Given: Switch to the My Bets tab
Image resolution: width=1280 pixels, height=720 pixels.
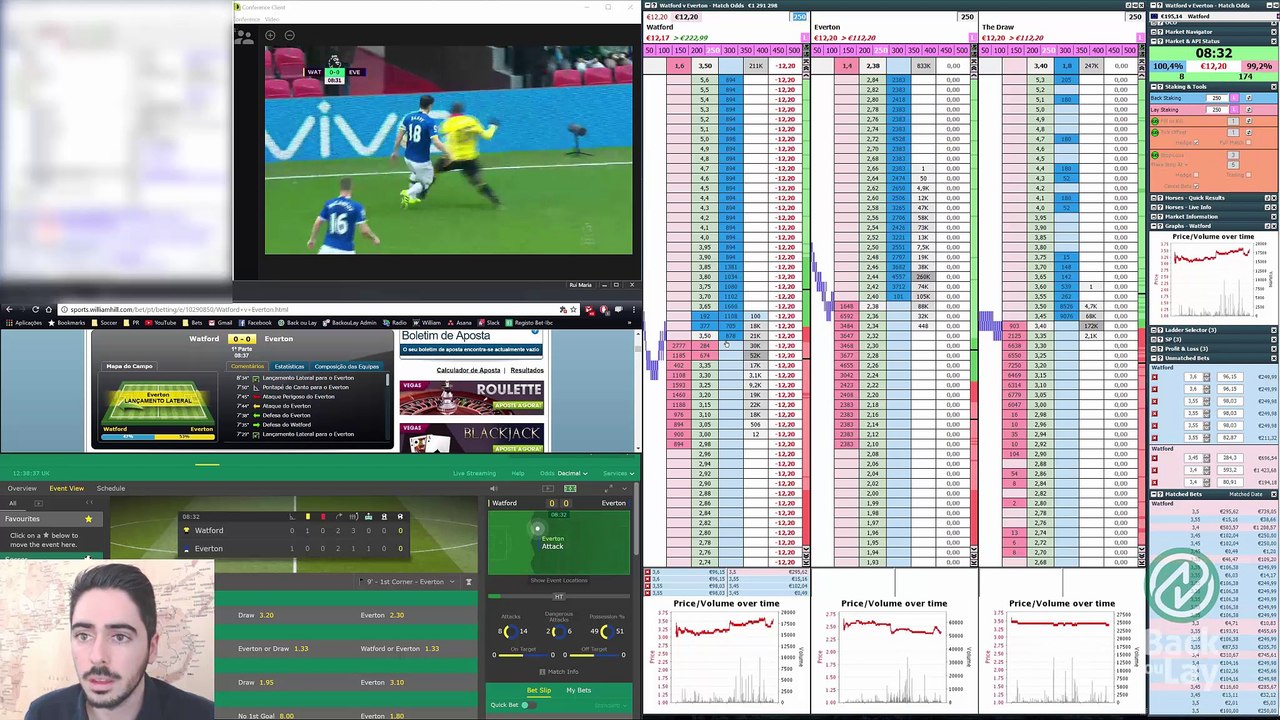Looking at the screenshot, I should click(578, 690).
